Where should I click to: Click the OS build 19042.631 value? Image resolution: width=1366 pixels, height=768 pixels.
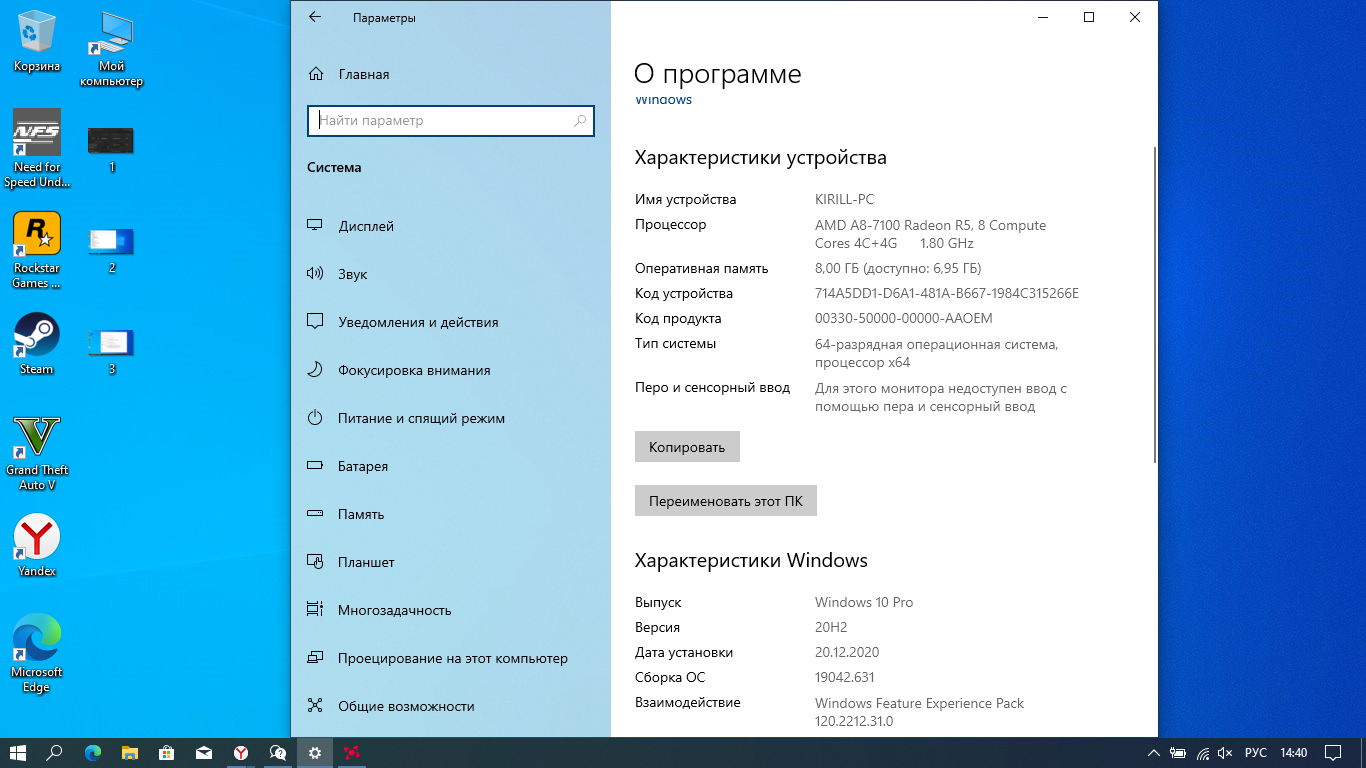[845, 677]
